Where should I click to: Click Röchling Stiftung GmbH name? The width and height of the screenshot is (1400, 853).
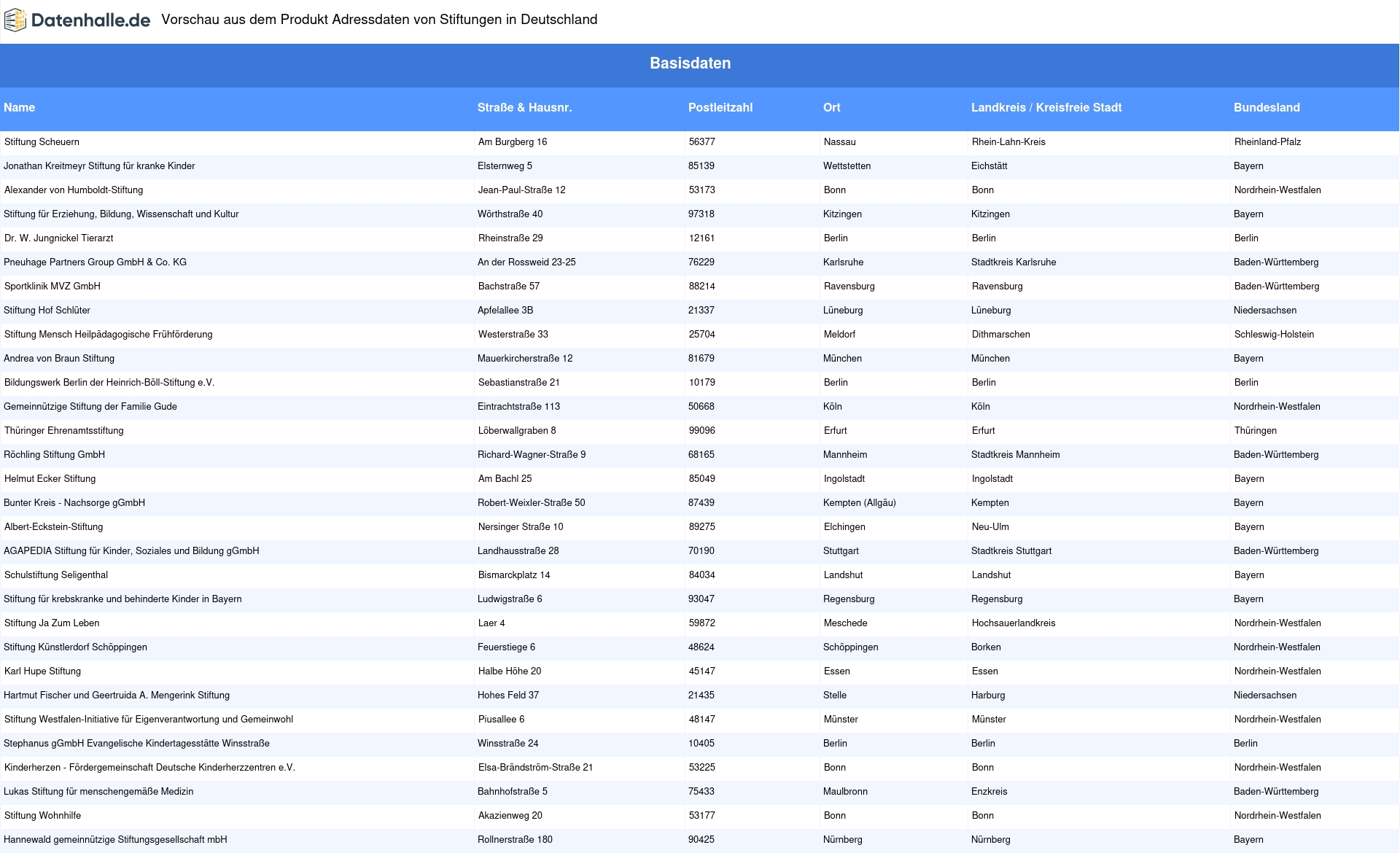(x=54, y=455)
